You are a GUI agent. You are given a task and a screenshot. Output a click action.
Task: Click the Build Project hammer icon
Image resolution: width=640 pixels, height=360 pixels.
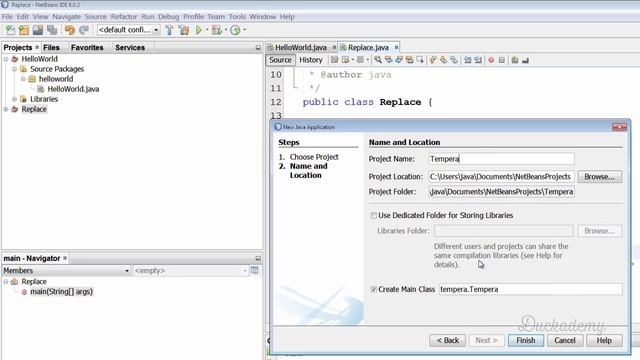[x=169, y=30]
